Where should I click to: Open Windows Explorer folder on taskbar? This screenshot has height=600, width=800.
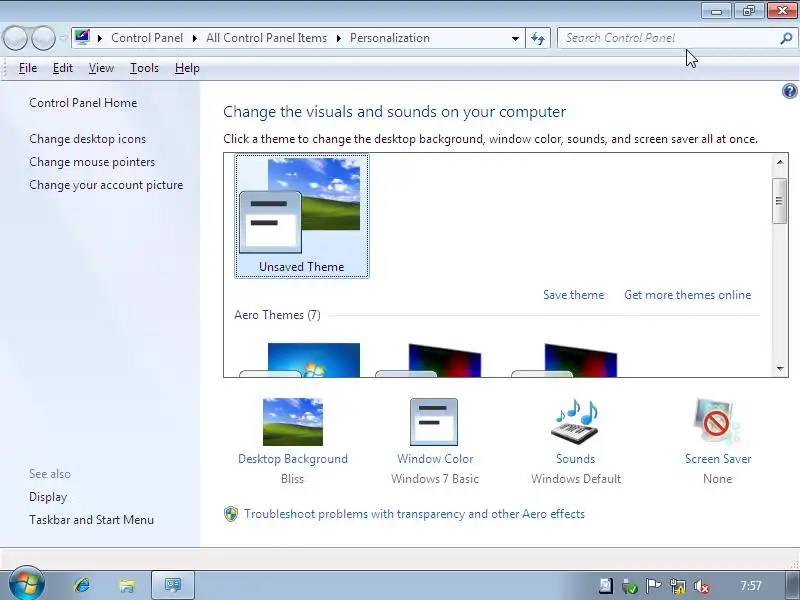(x=127, y=585)
